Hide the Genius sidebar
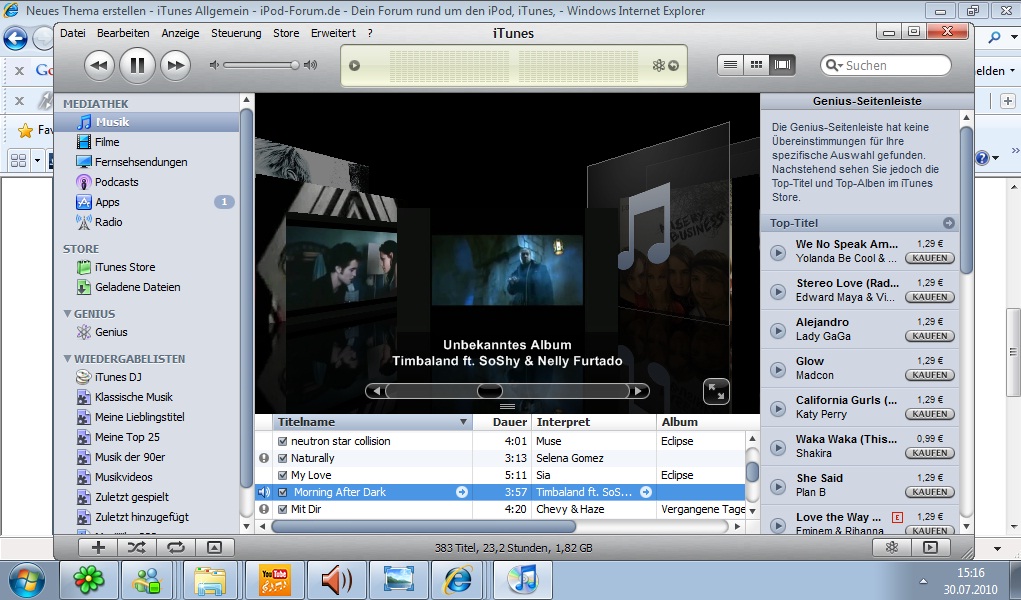The image size is (1021, 600). coord(930,547)
